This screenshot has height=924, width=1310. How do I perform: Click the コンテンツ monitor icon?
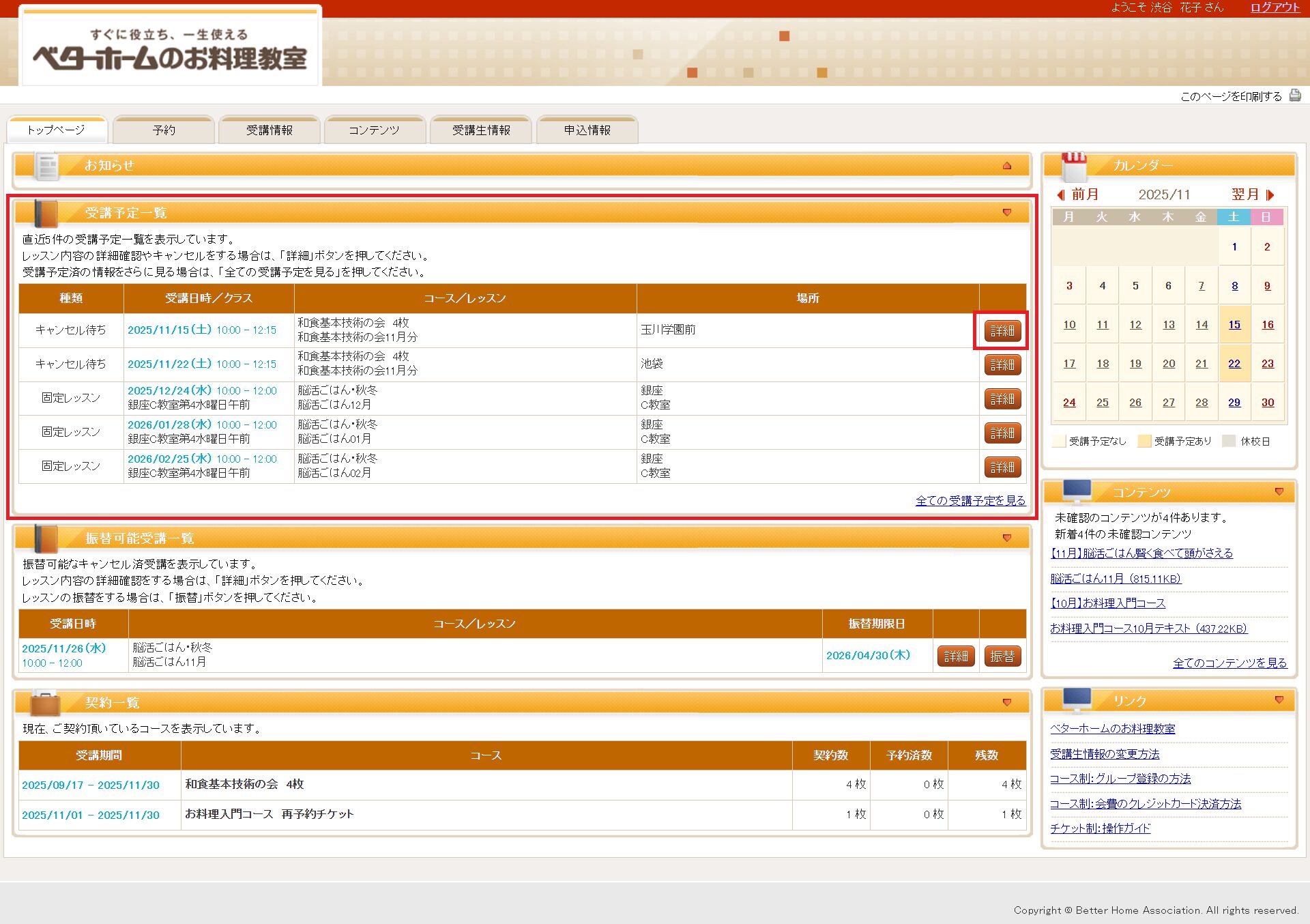[x=1077, y=491]
